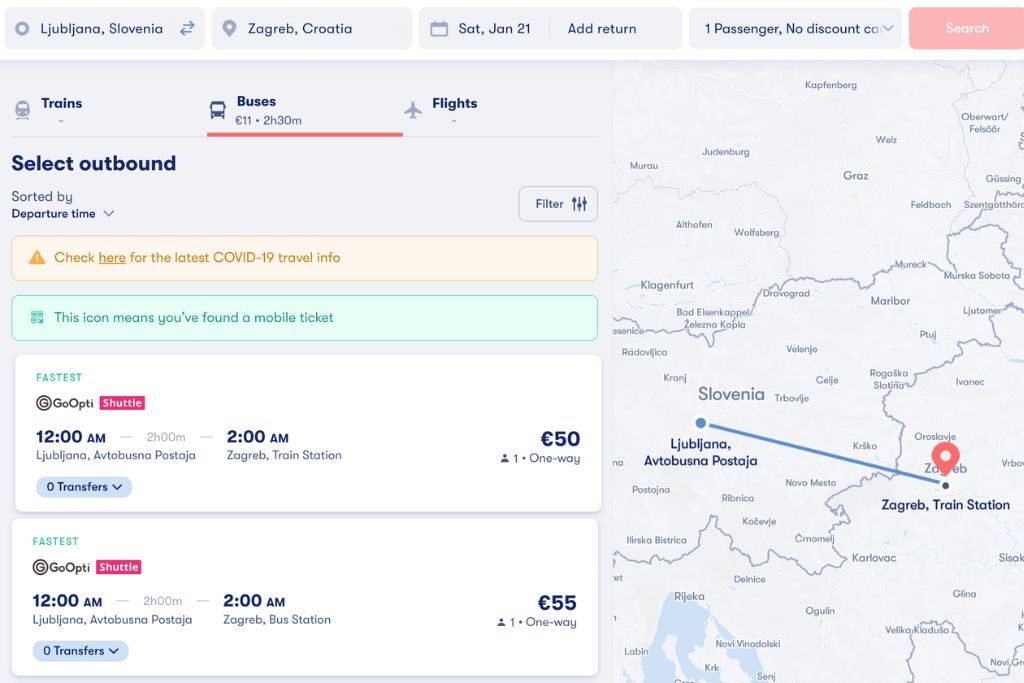Image resolution: width=1024 pixels, height=683 pixels.
Task: Edit the Zagreb, Croatia destination field
Action: [312, 29]
